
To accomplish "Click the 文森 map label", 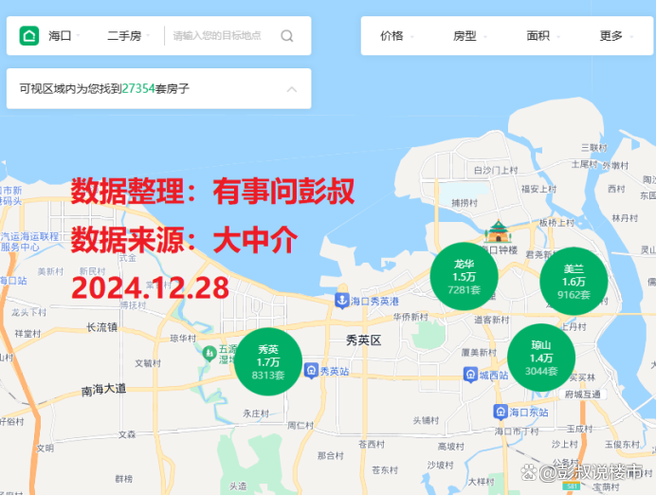I will click(127, 435).
